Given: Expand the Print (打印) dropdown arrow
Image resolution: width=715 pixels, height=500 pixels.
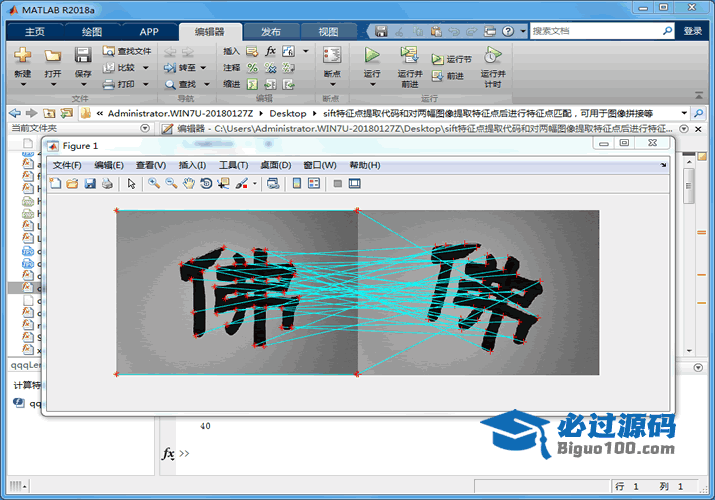Looking at the screenshot, I should (x=145, y=84).
